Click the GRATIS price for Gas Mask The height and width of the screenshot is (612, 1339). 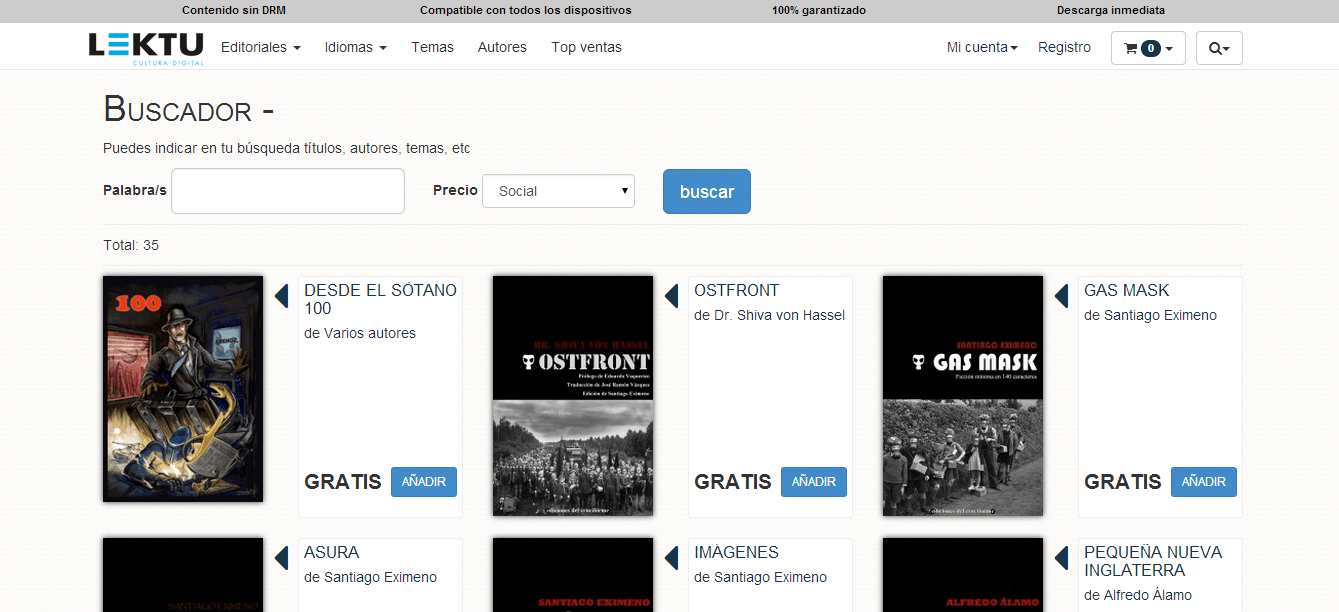(x=1123, y=482)
